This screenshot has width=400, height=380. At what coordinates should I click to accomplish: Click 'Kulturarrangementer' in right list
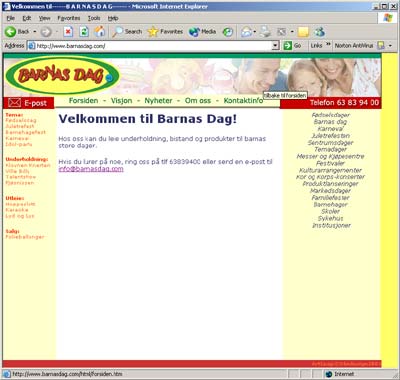pos(330,170)
